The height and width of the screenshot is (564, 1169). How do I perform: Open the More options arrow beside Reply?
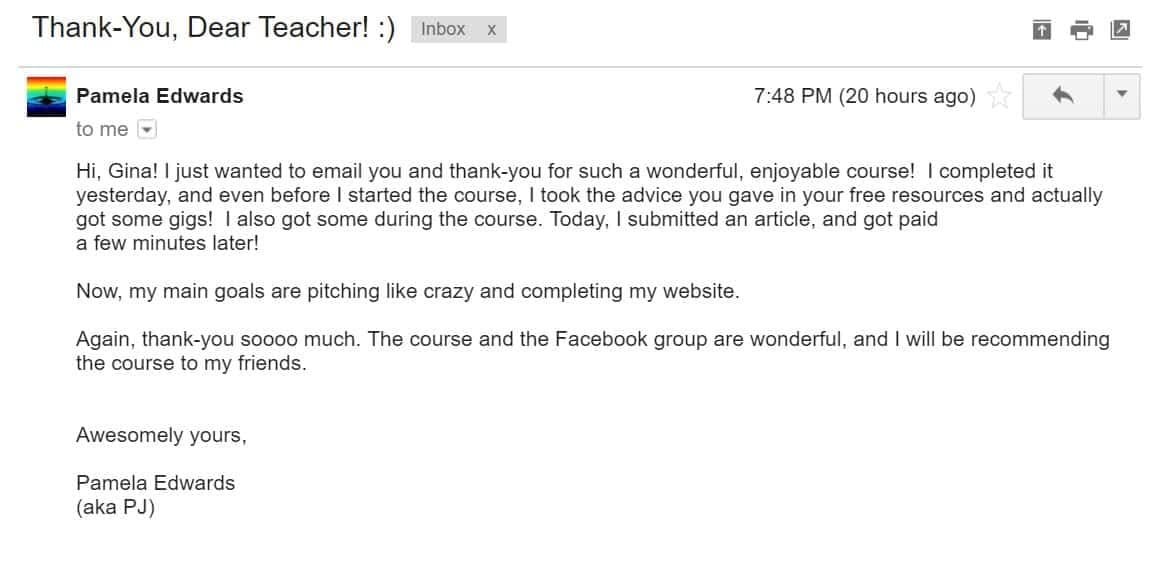1121,96
